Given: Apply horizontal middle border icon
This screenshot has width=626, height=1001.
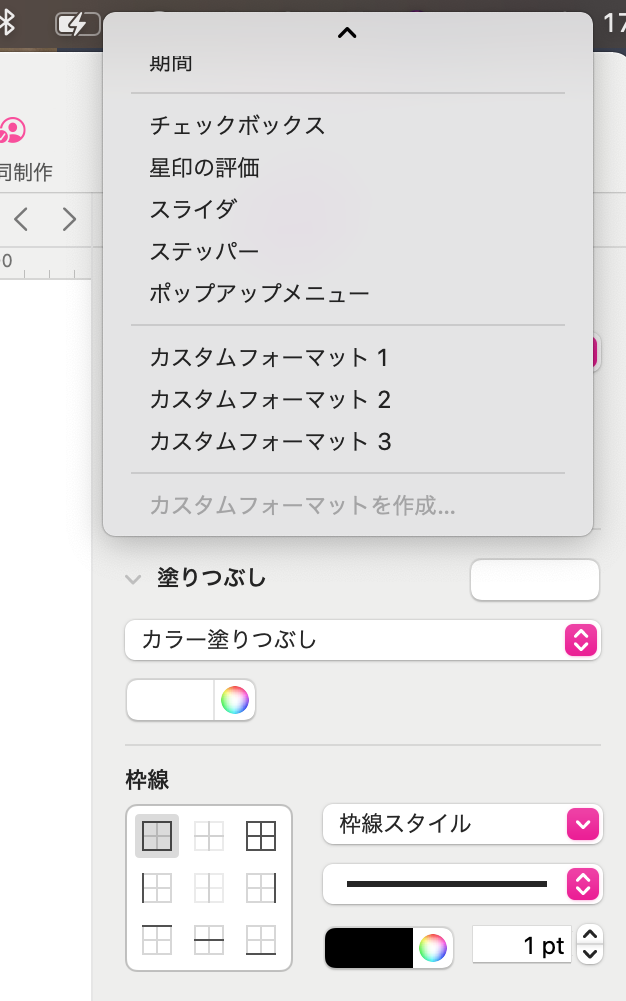Looking at the screenshot, I should tap(208, 940).
